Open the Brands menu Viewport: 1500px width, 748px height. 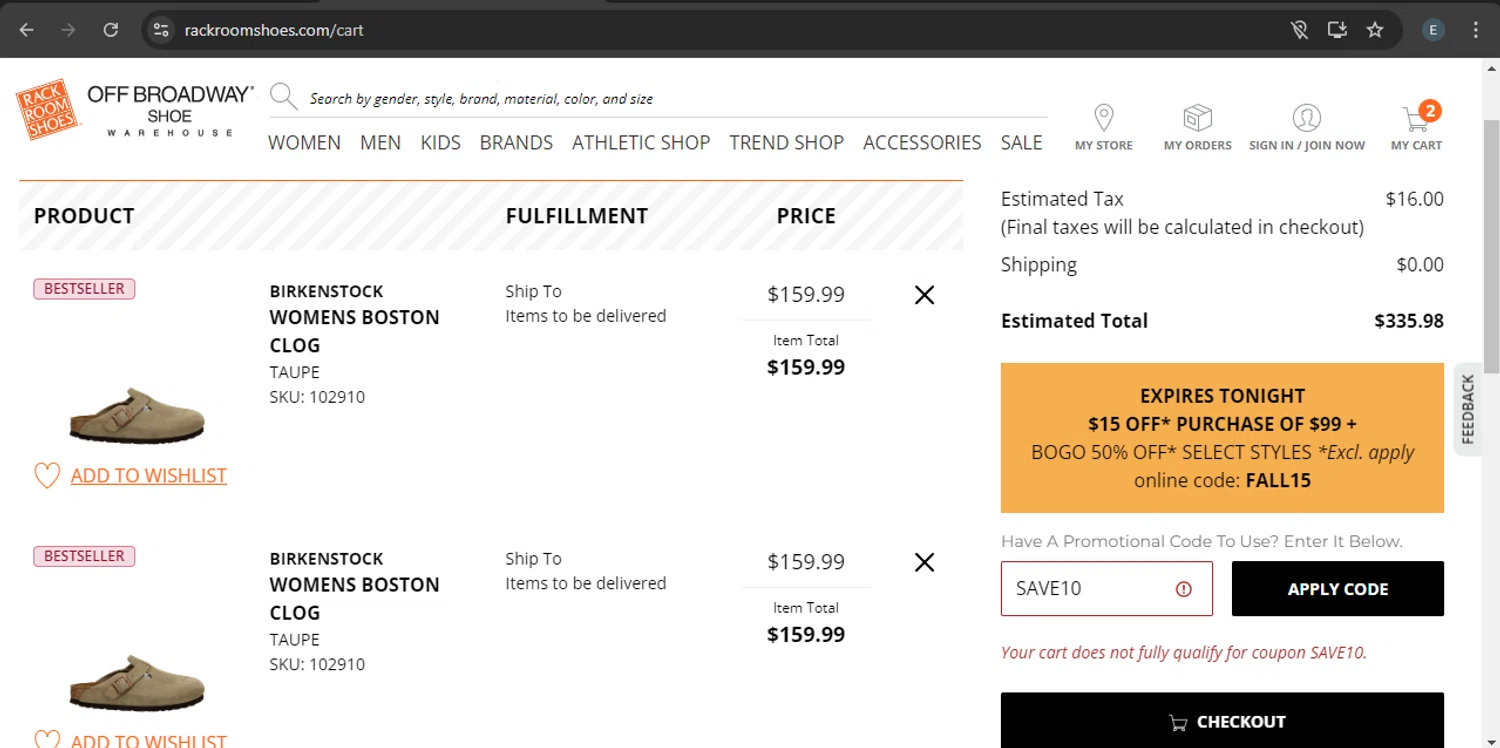pyautogui.click(x=516, y=143)
